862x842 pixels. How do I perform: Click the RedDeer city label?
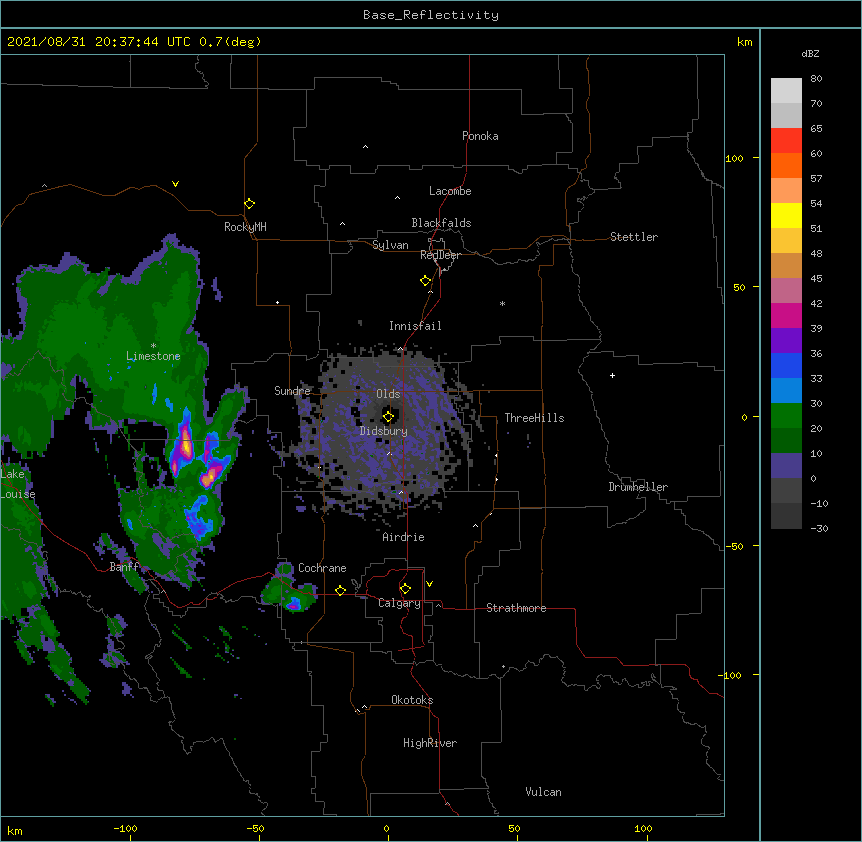(440, 255)
